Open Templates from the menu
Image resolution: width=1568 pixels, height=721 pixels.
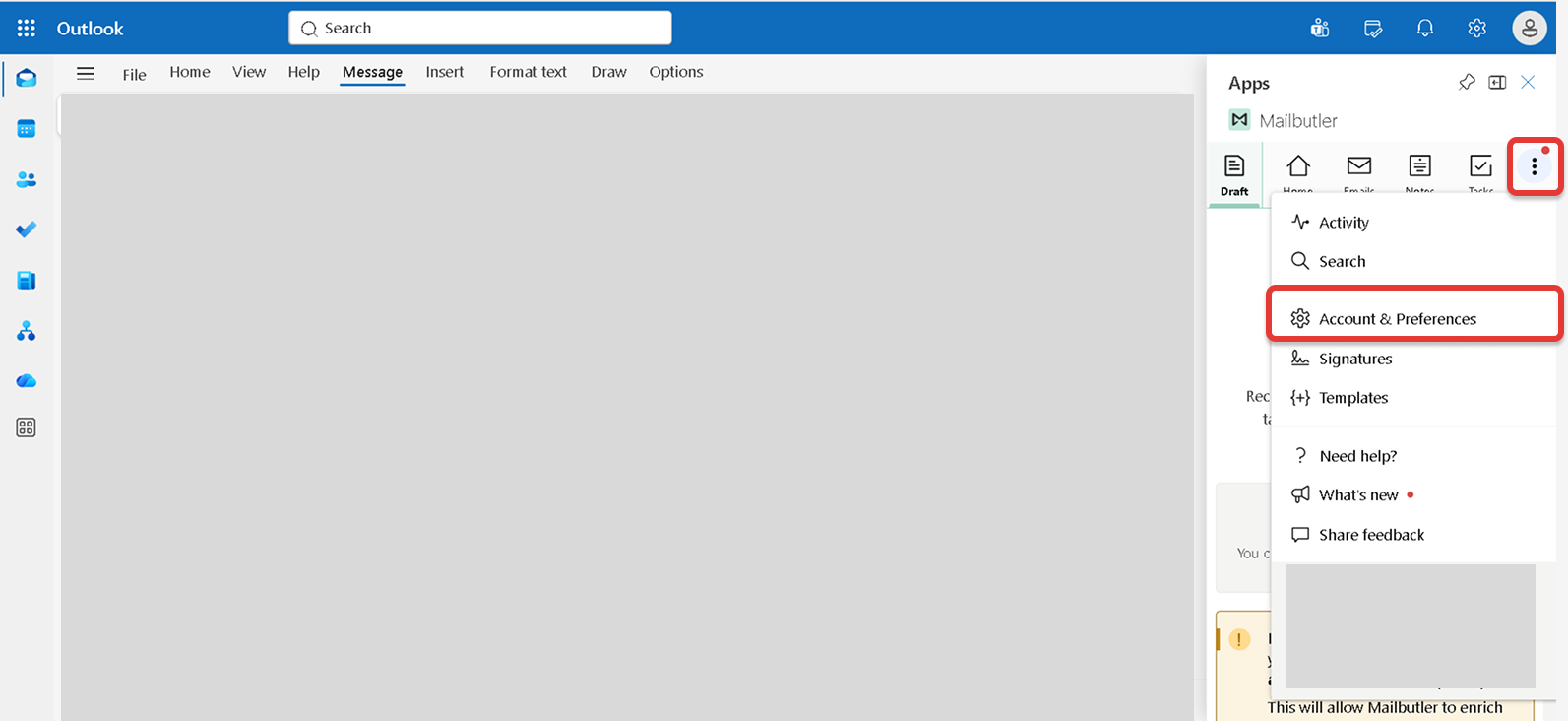(x=1413, y=398)
